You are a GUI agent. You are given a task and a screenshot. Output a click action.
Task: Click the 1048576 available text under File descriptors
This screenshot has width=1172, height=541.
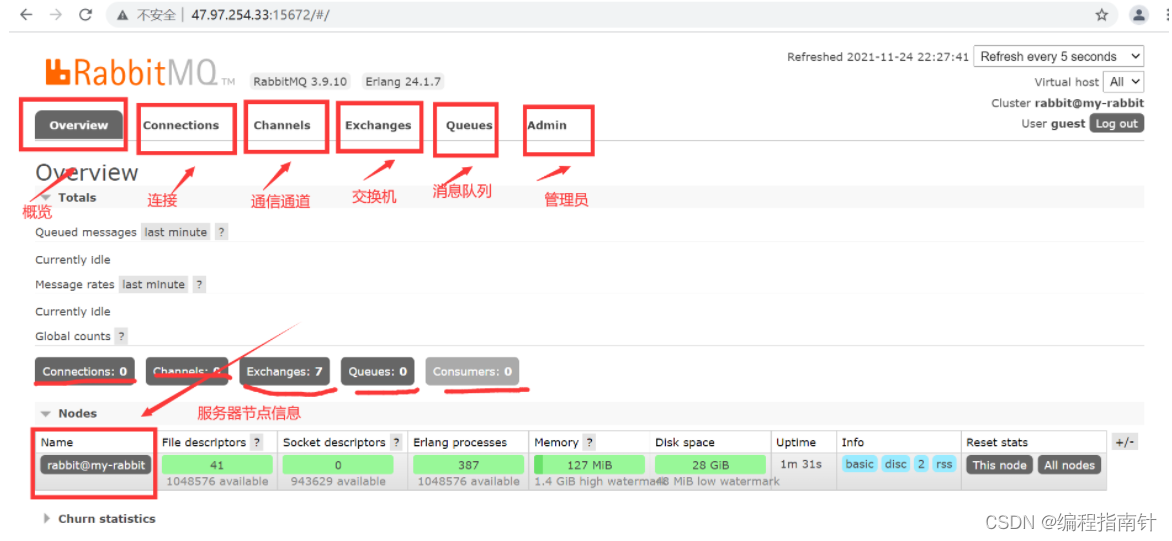click(217, 481)
